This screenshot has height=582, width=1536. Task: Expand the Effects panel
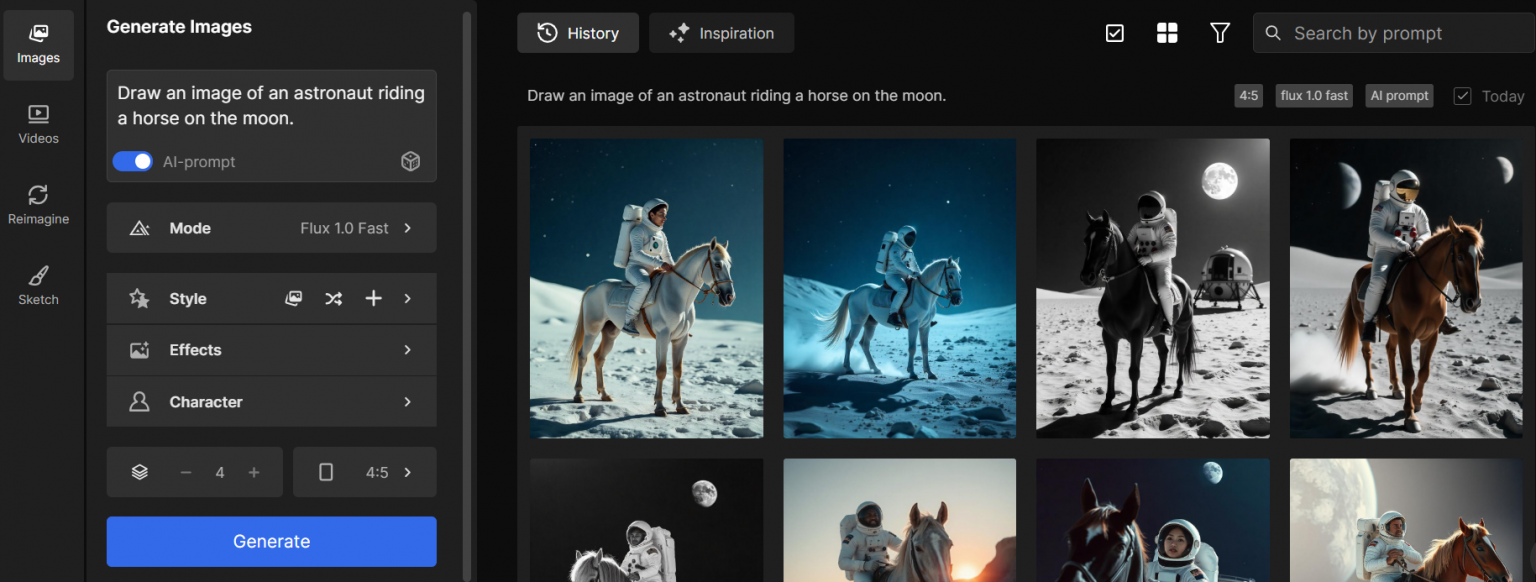pos(271,349)
